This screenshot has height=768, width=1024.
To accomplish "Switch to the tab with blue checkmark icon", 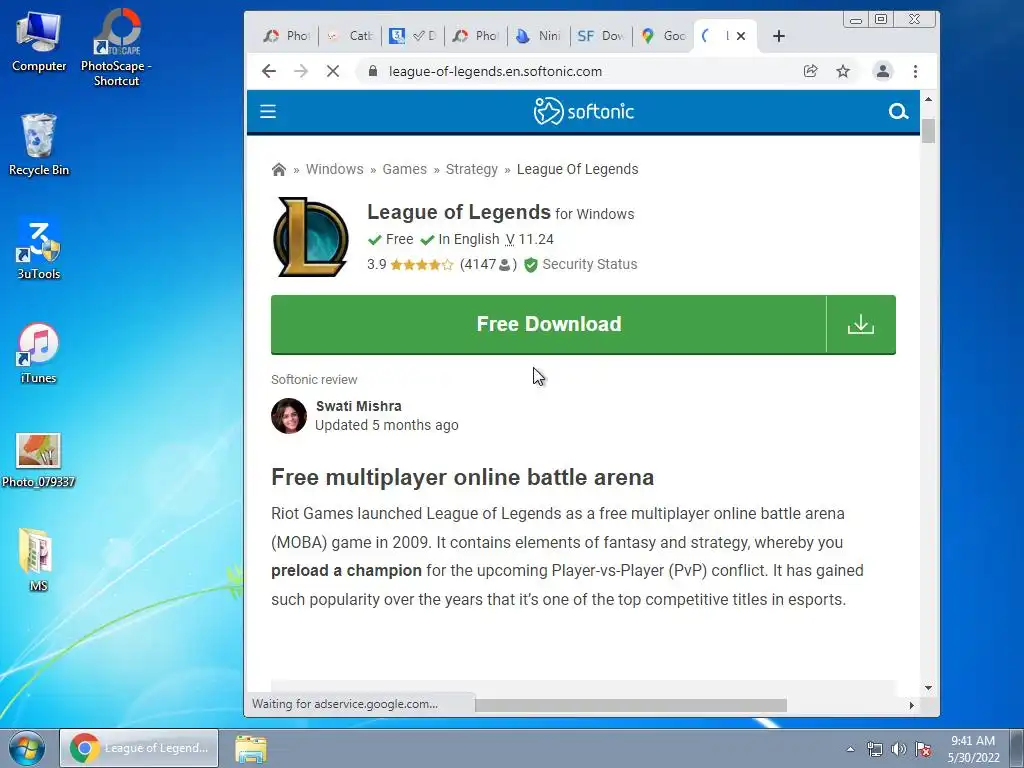I will click(413, 36).
